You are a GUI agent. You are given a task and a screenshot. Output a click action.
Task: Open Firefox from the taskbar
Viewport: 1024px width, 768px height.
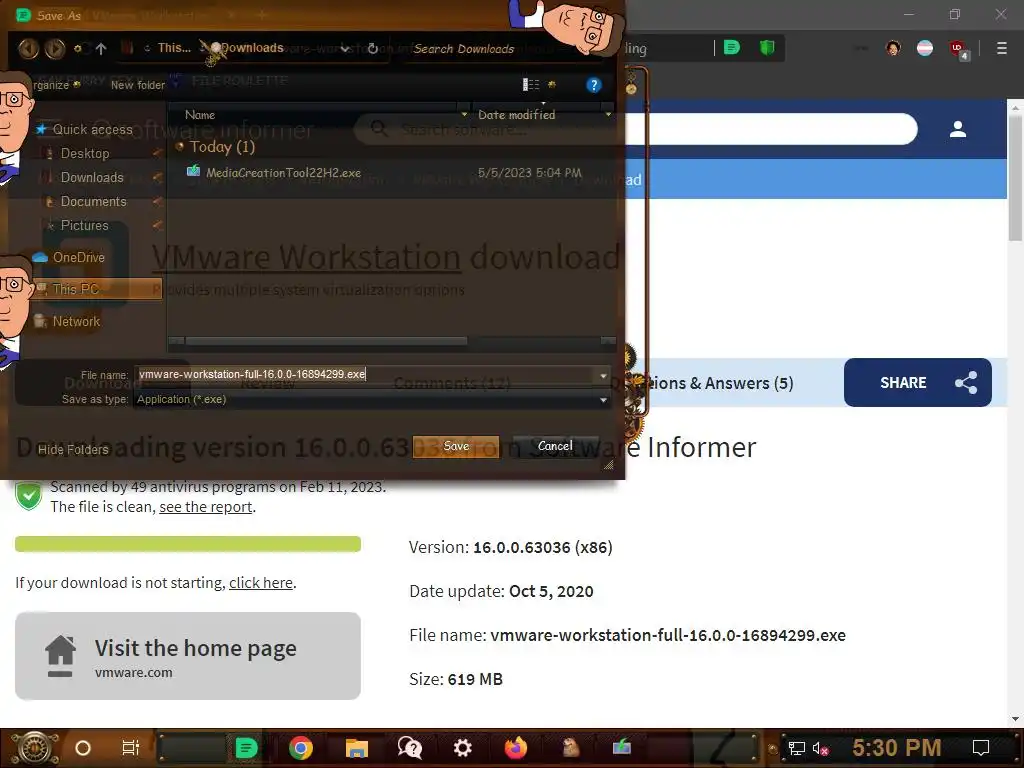pos(515,748)
